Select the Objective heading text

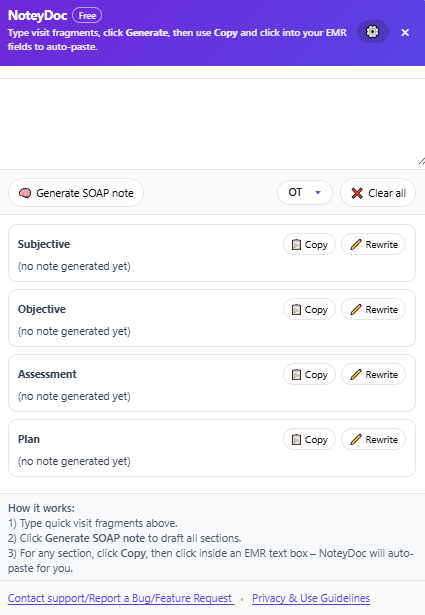[42, 309]
